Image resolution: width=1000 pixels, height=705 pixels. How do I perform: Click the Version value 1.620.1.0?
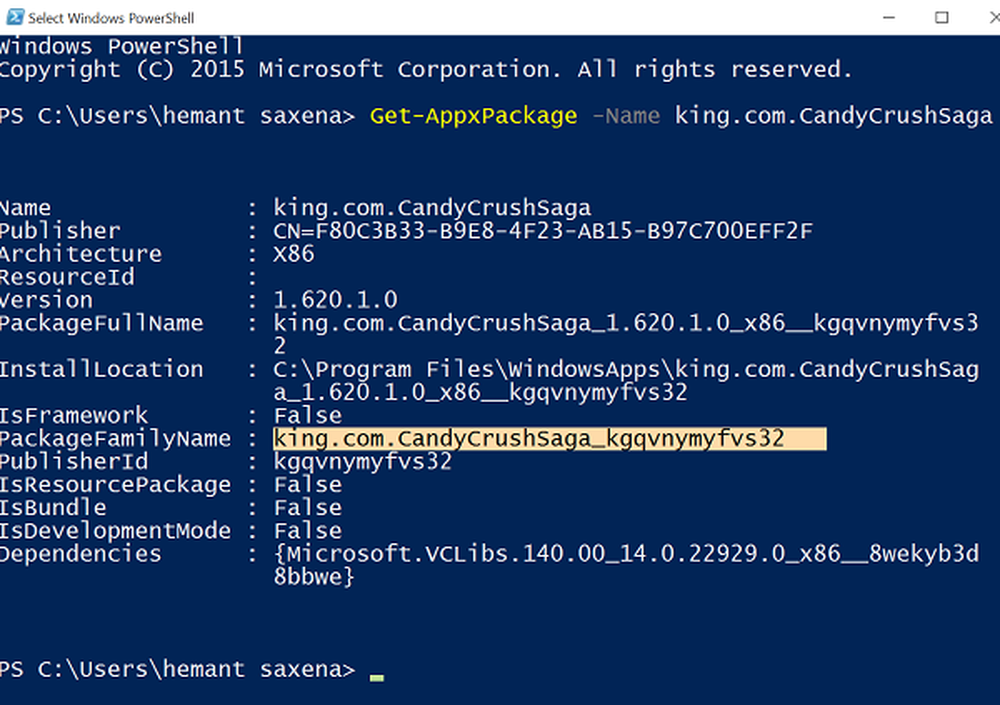click(336, 300)
